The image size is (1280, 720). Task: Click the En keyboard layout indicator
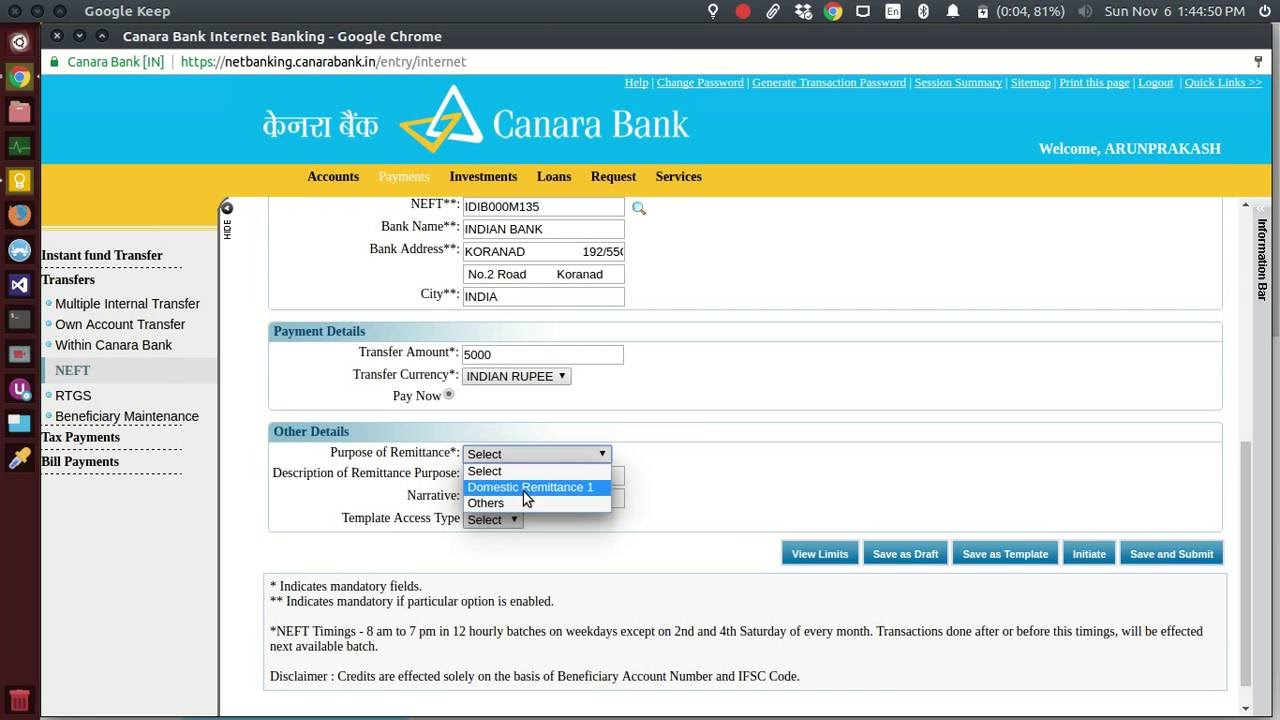tap(893, 11)
